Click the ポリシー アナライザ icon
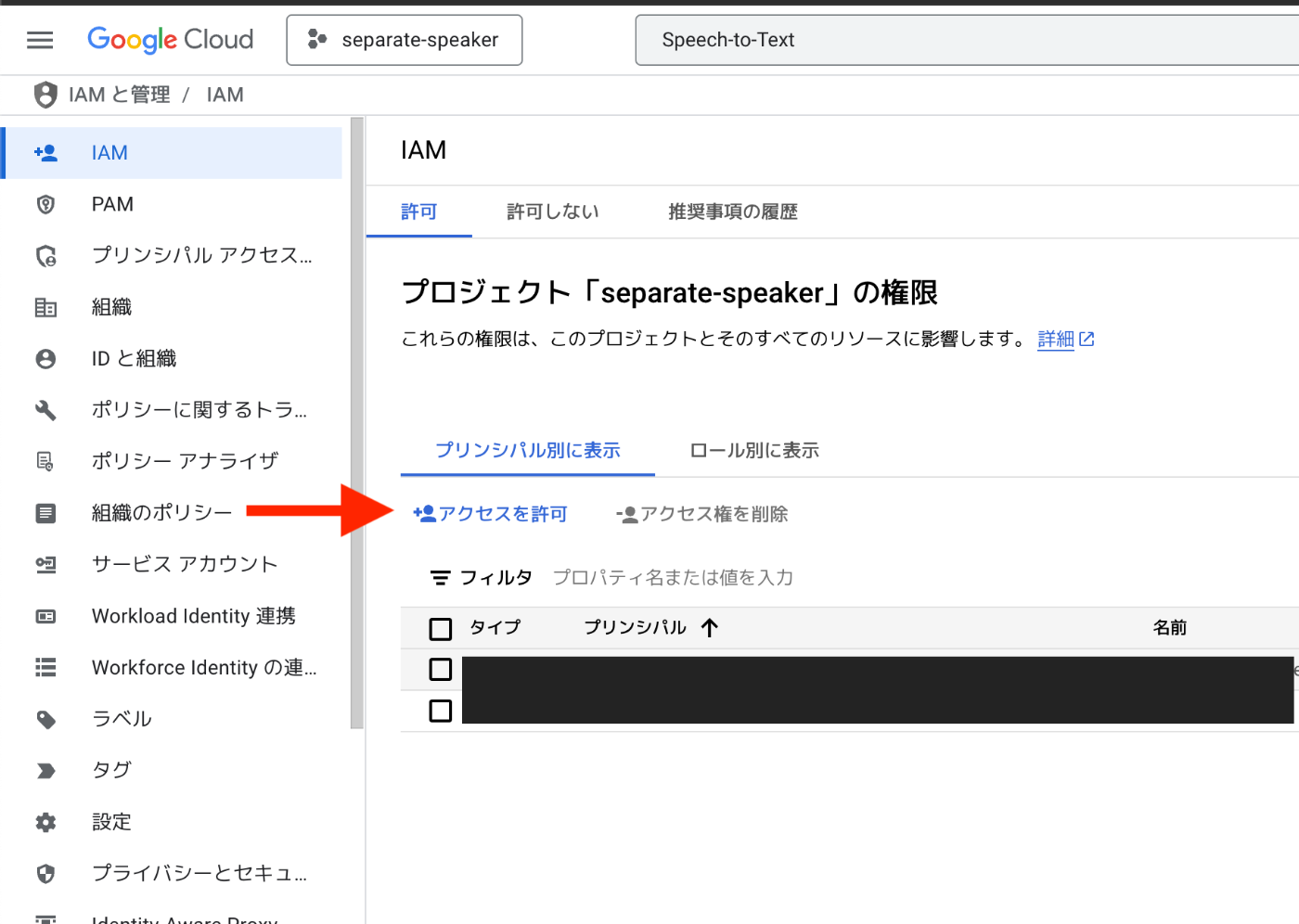The height and width of the screenshot is (924, 1299). click(45, 461)
